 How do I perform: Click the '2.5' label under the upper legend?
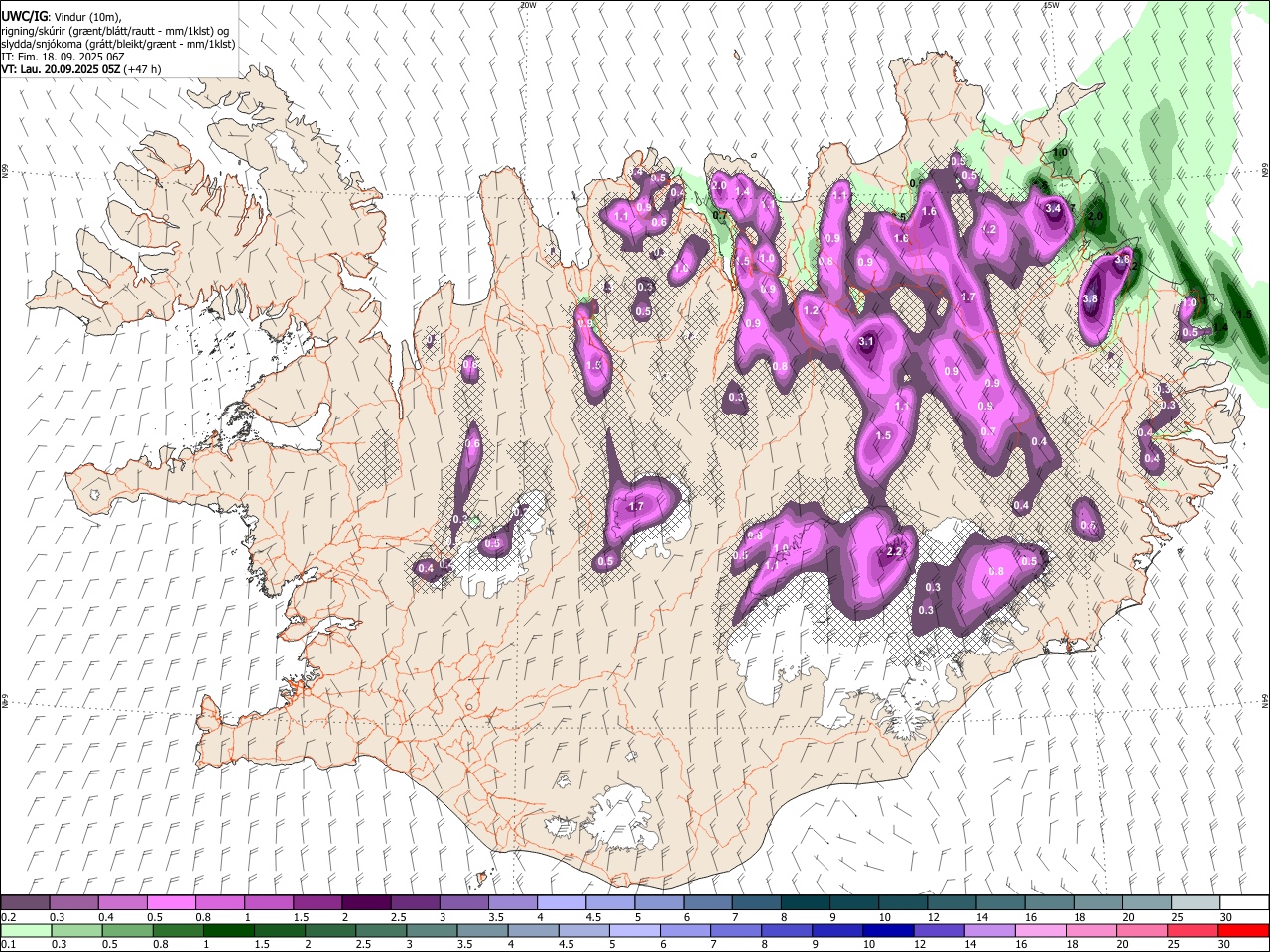point(397,917)
